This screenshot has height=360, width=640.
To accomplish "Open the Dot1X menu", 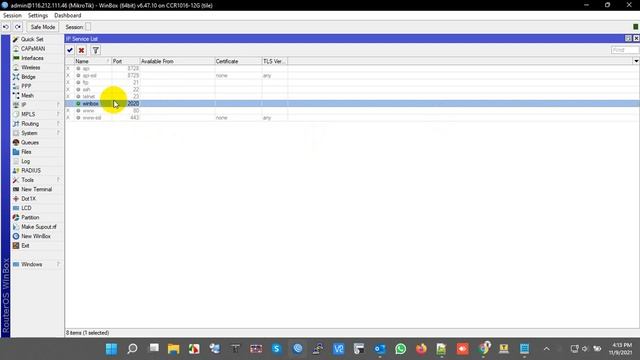I will pos(28,199).
